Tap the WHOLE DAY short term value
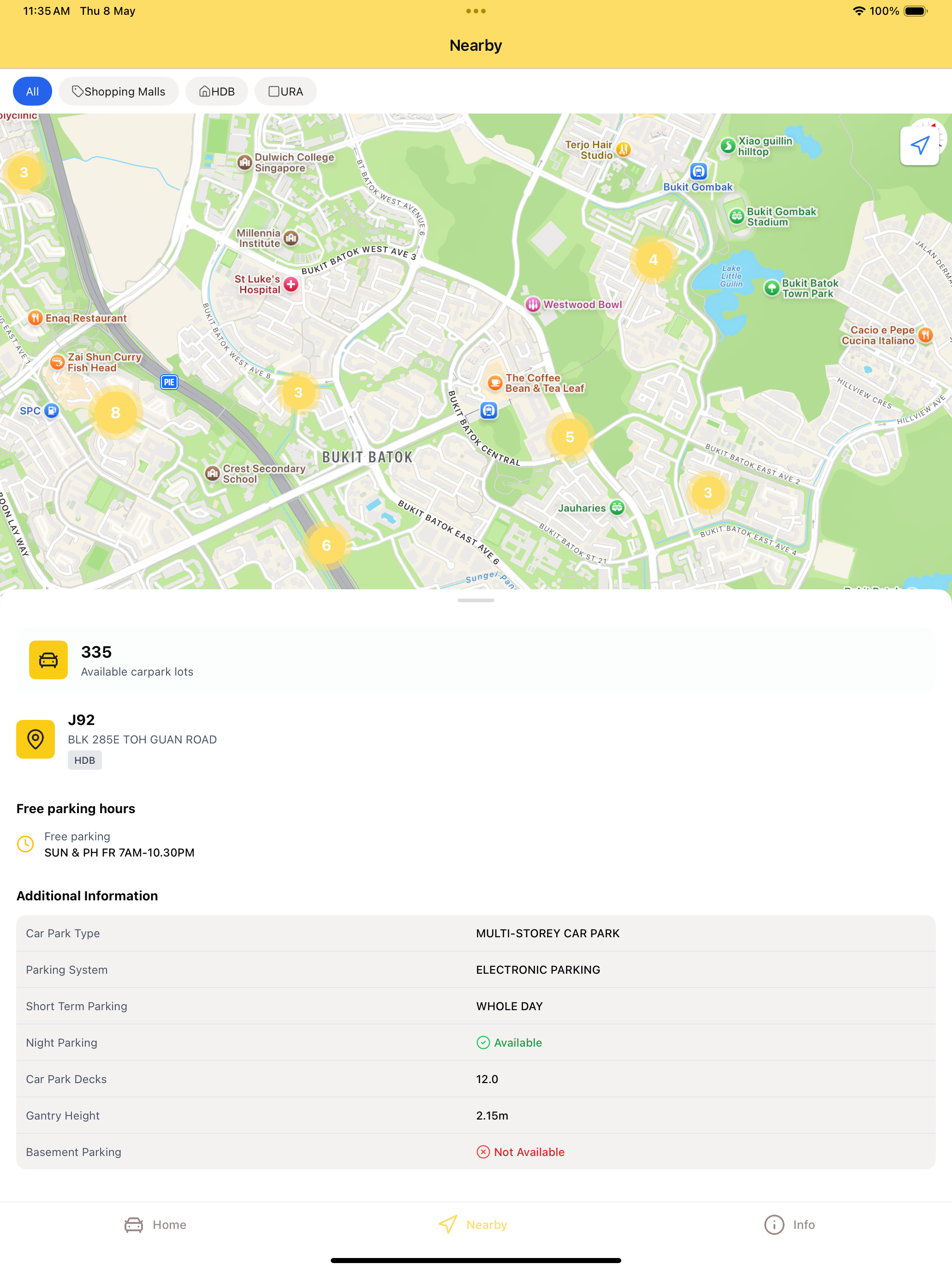952x1270 pixels. point(509,1006)
